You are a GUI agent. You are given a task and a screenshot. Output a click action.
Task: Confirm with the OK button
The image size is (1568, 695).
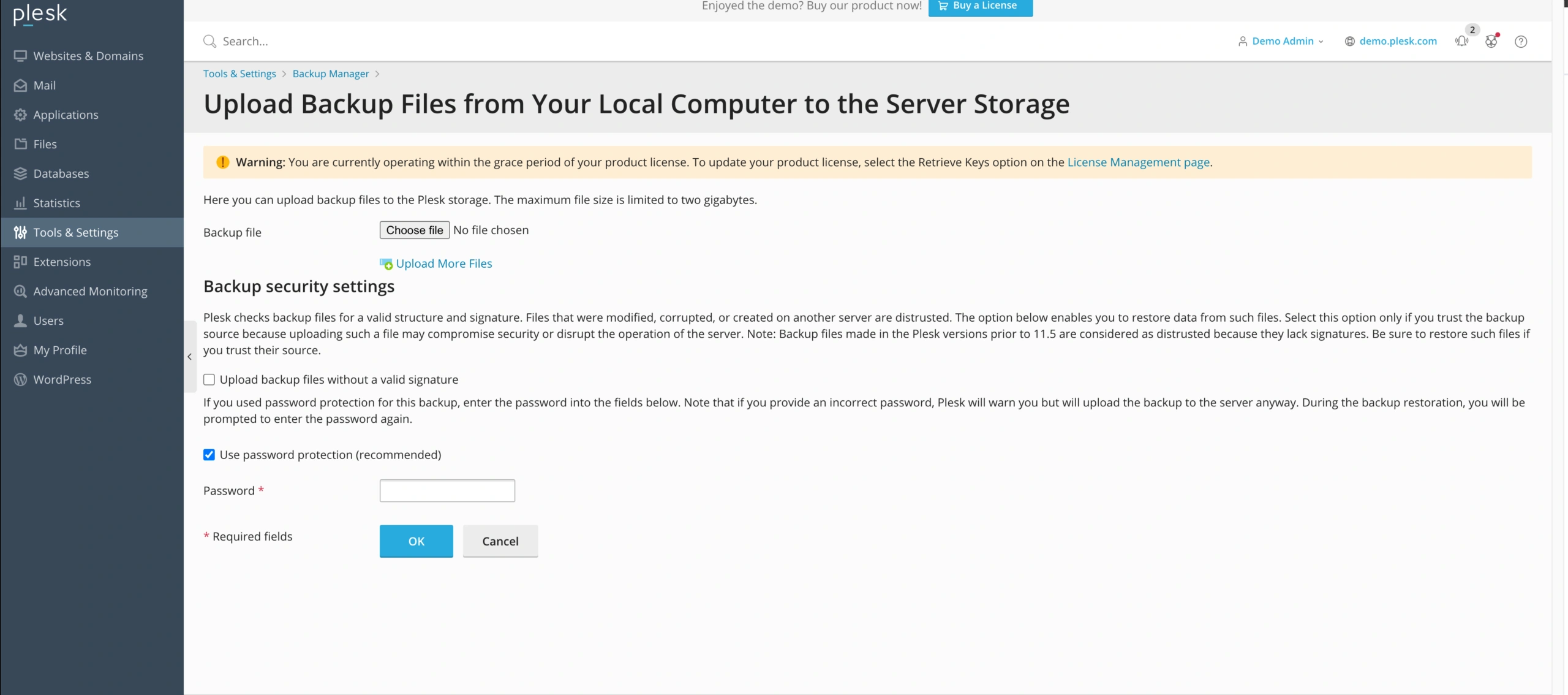[x=417, y=541]
